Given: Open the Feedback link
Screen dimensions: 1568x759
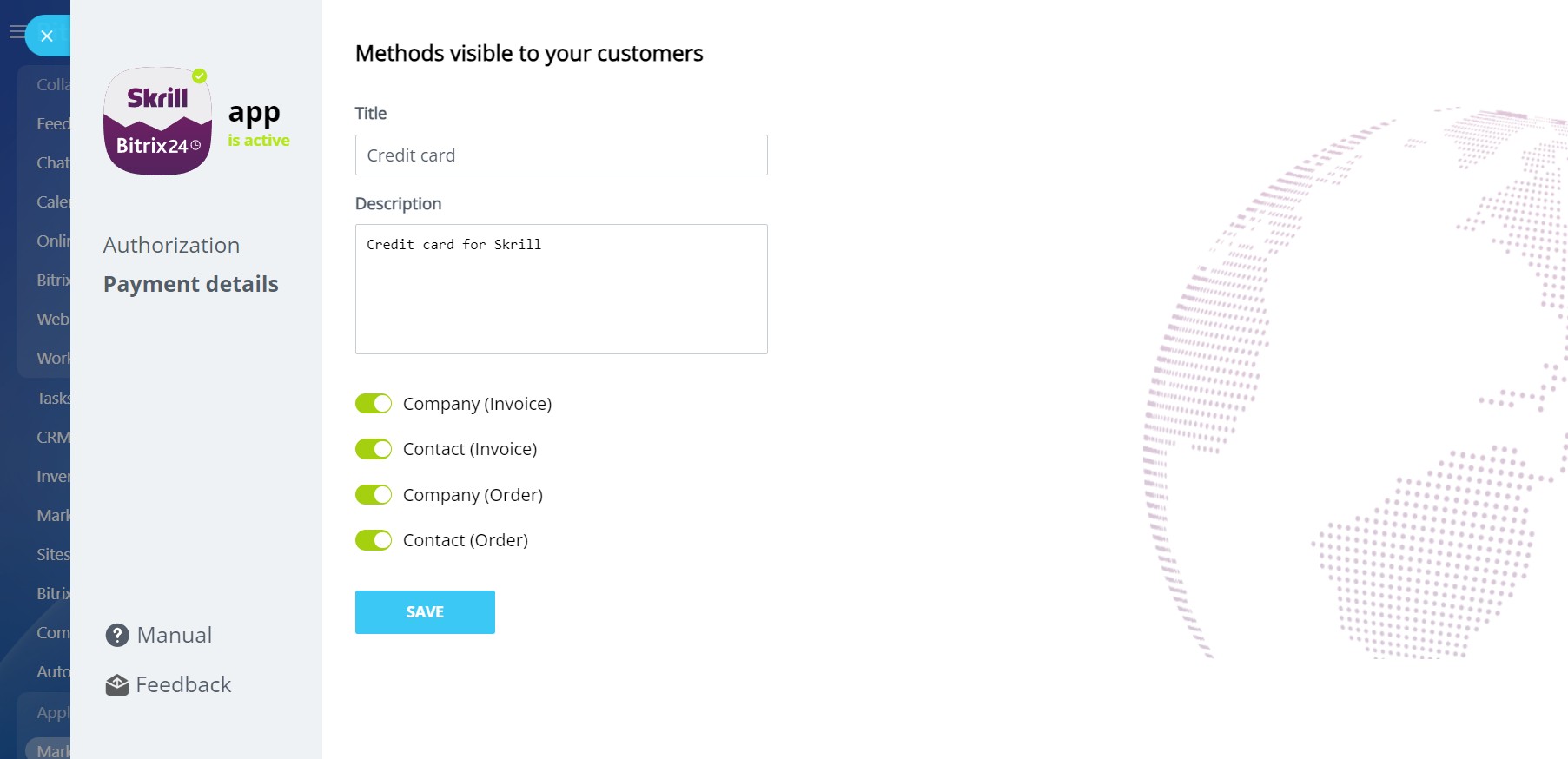Looking at the screenshot, I should [x=183, y=685].
